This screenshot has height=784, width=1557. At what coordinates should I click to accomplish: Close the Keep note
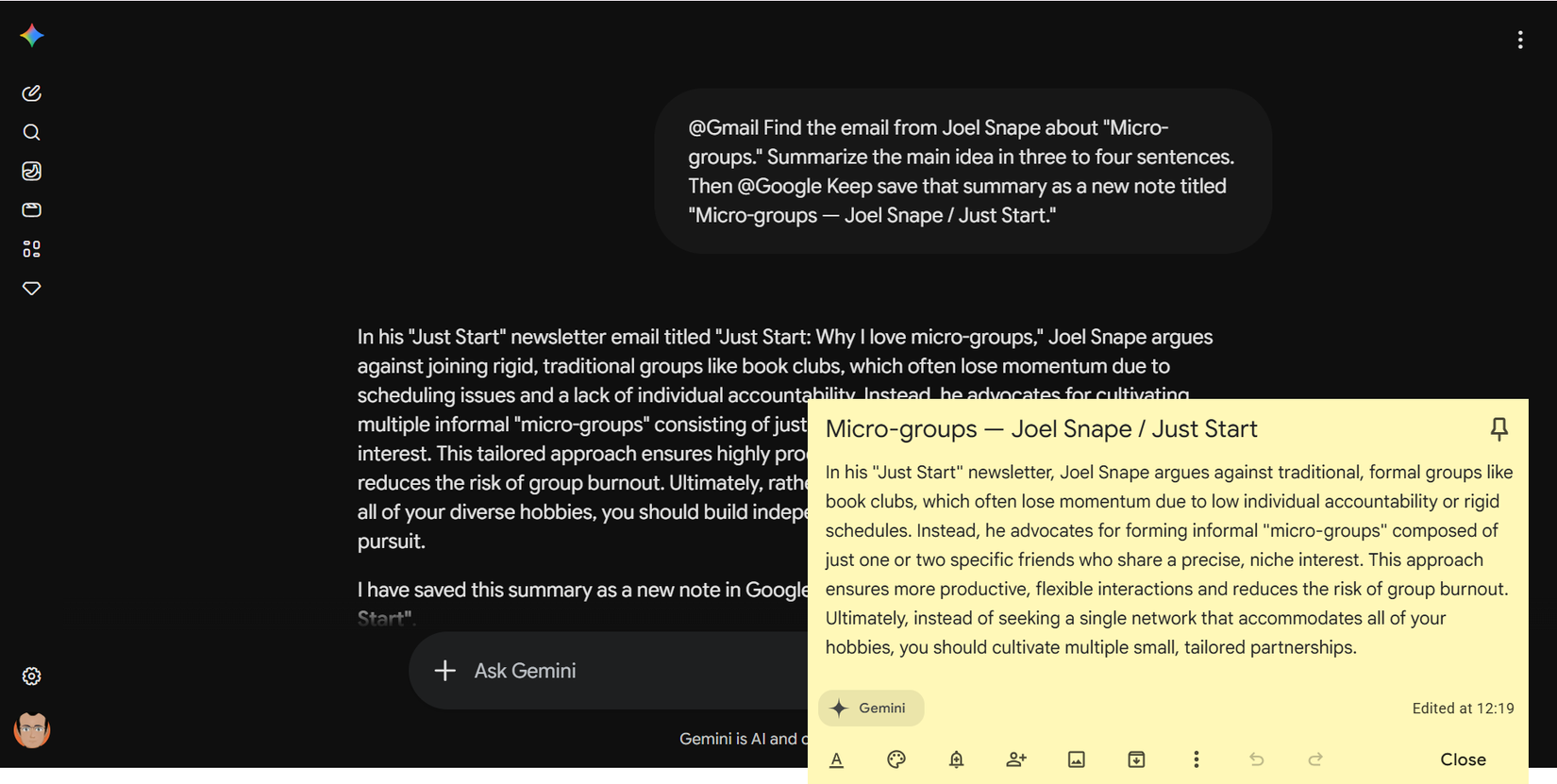click(x=1463, y=759)
